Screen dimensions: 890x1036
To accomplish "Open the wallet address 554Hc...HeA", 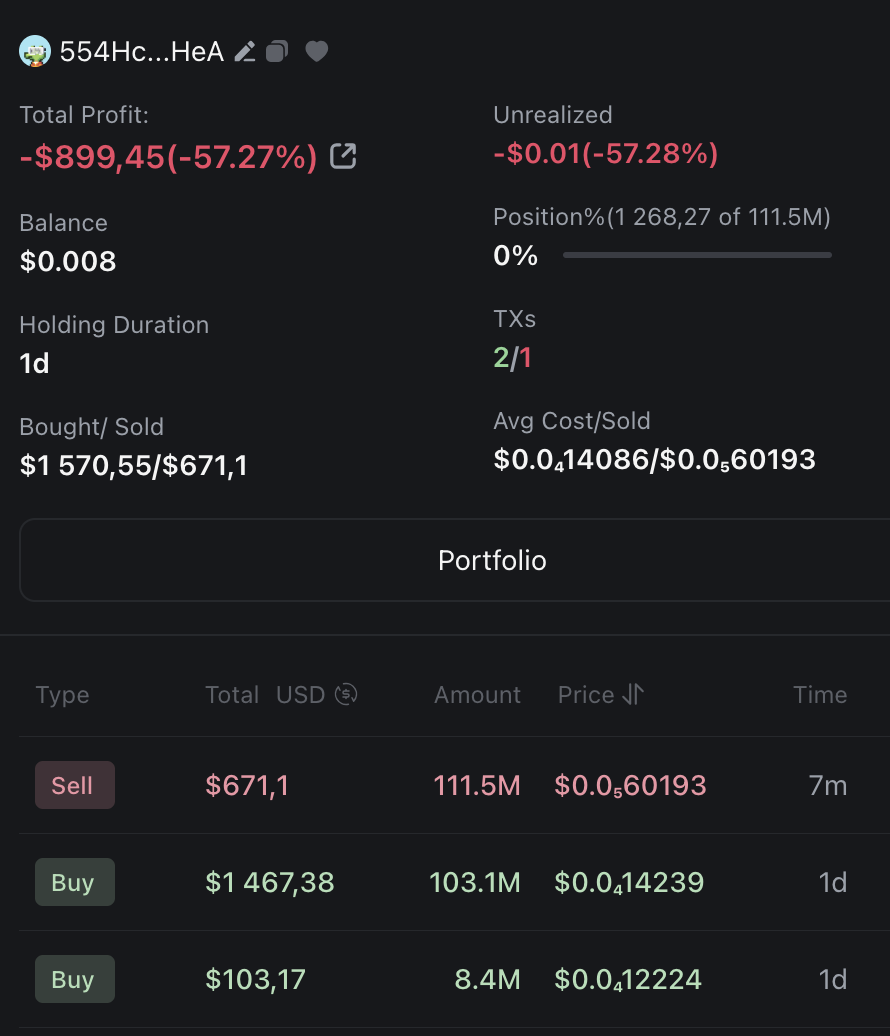I will (141, 51).
